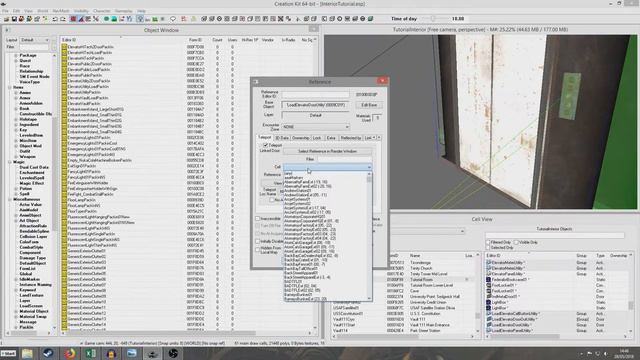The height and width of the screenshot is (360, 640).
Task: Open the NavMesh menu
Action: tap(61, 11)
